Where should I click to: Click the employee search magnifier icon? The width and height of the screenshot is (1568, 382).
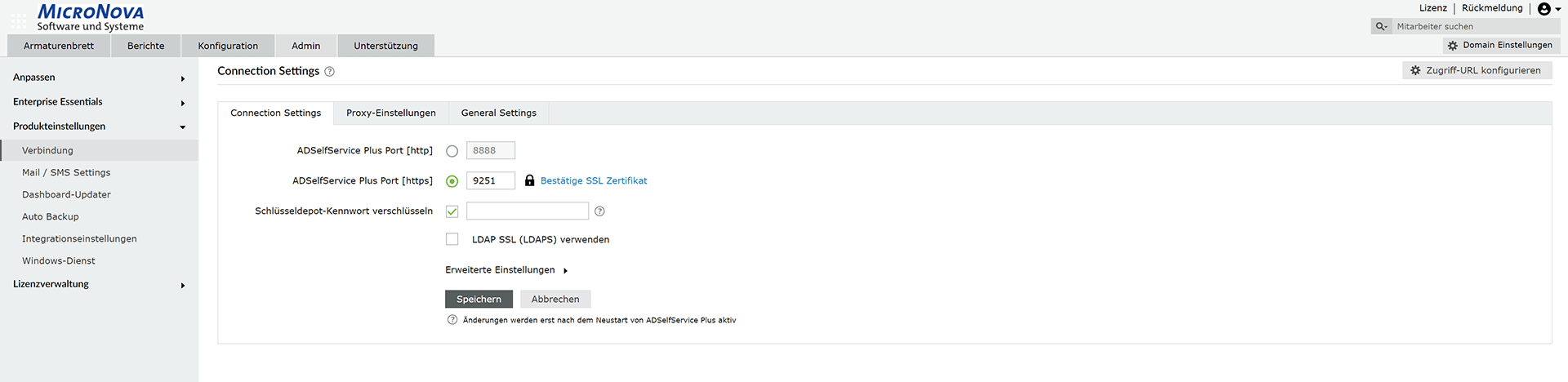[x=1381, y=26]
